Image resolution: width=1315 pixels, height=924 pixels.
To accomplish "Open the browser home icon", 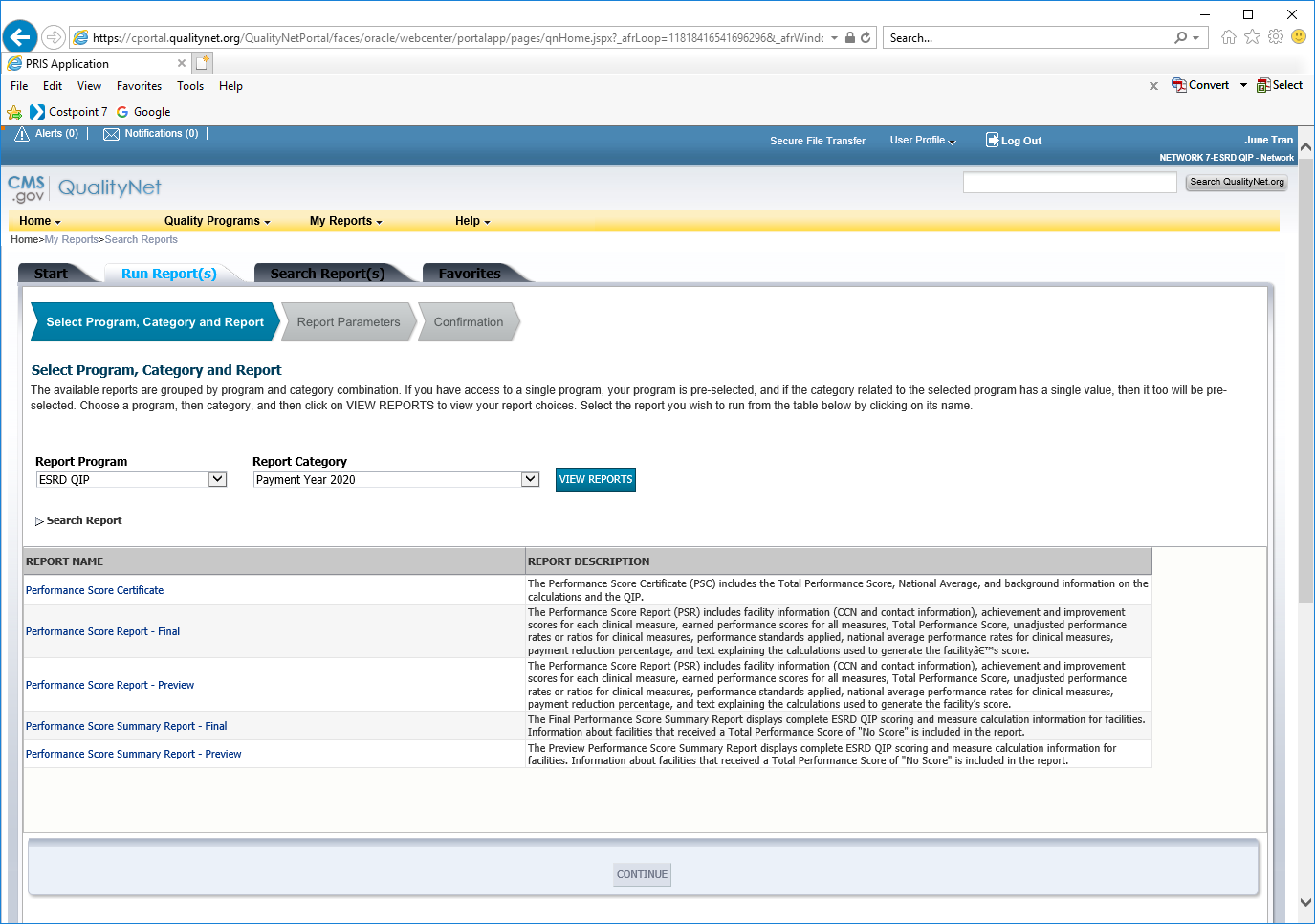I will point(1229,37).
